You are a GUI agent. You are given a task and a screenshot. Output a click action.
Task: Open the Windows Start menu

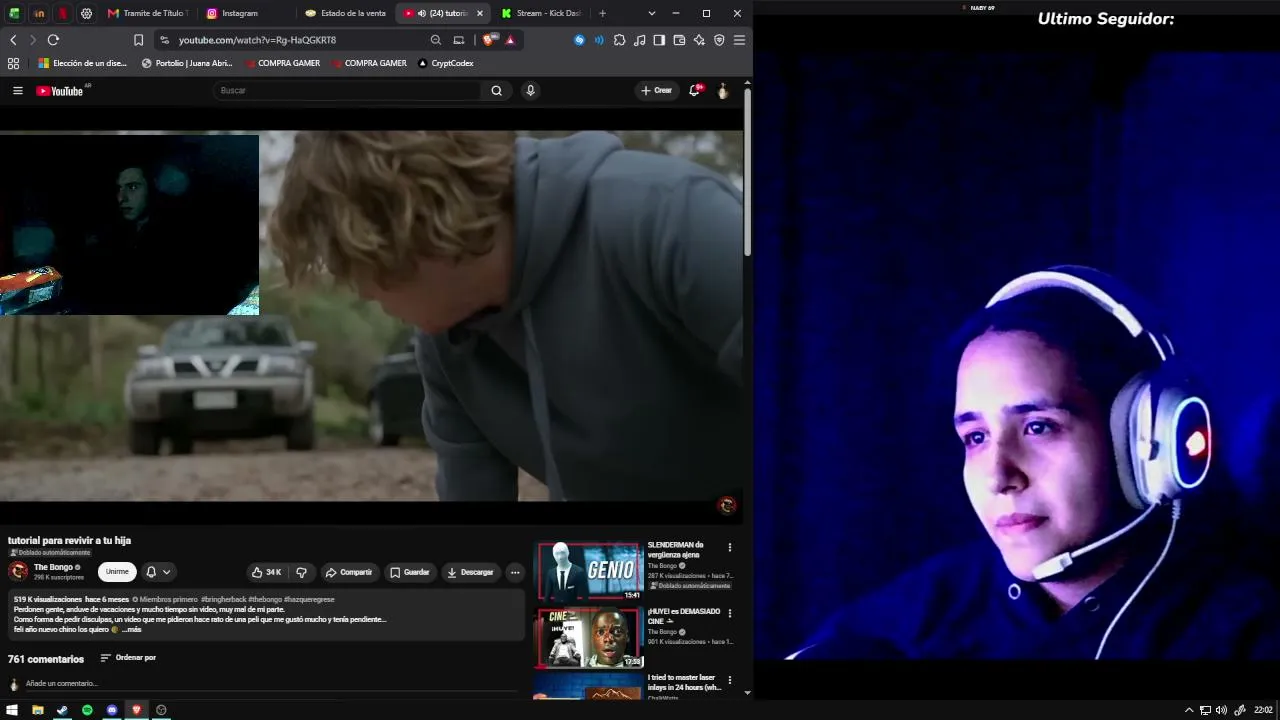coord(12,710)
